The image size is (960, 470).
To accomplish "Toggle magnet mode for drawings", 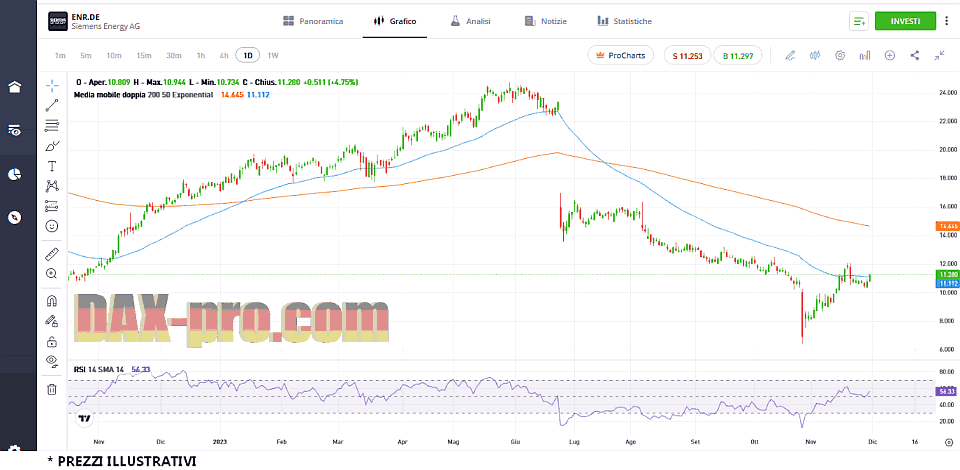I will coord(52,300).
